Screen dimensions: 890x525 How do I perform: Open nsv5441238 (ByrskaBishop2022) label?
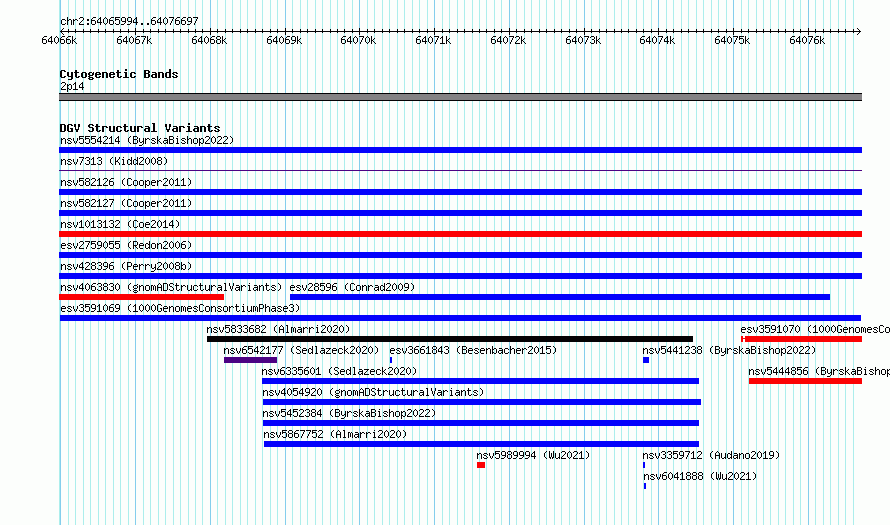pyautogui.click(x=729, y=350)
